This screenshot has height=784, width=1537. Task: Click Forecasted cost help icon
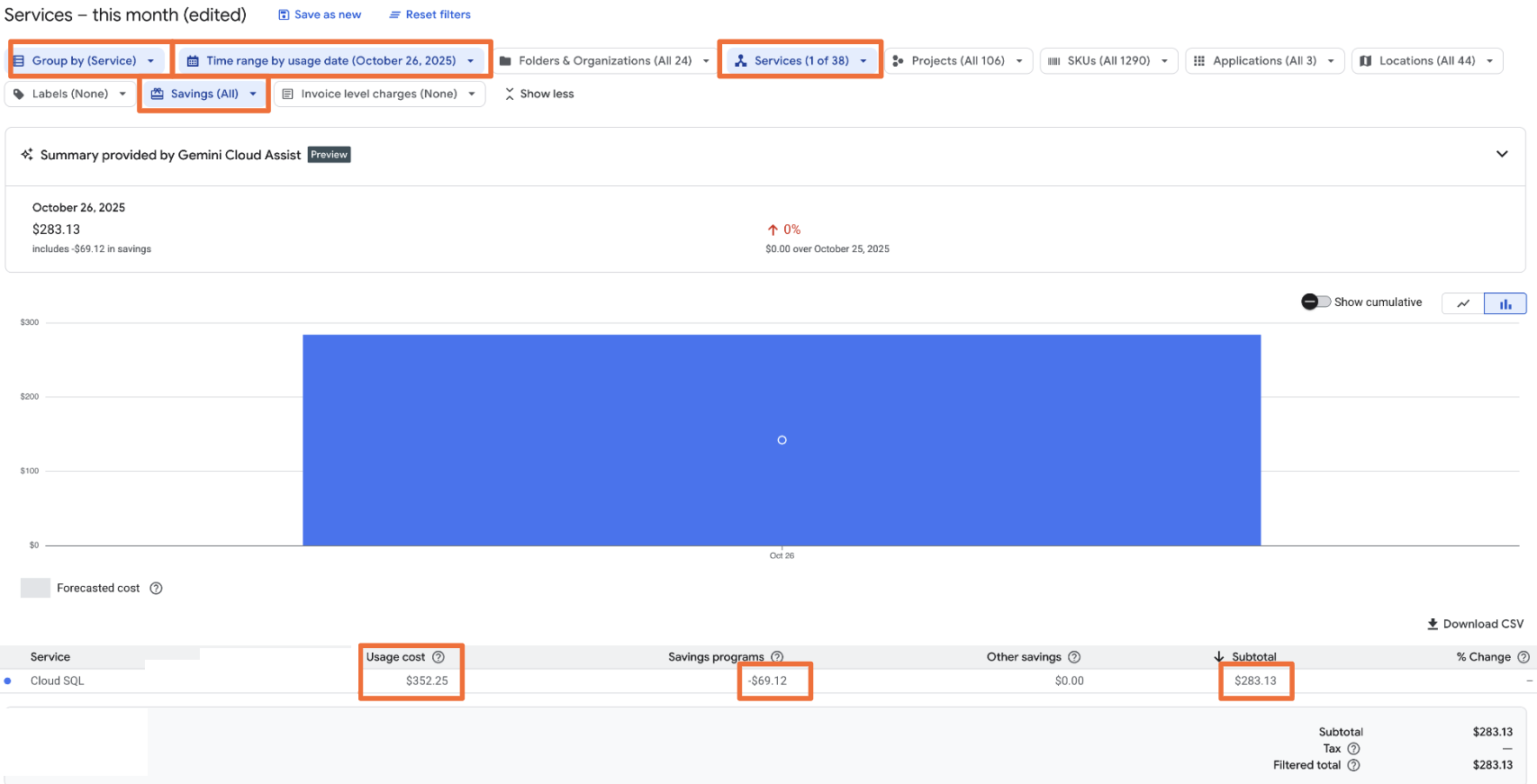156,589
